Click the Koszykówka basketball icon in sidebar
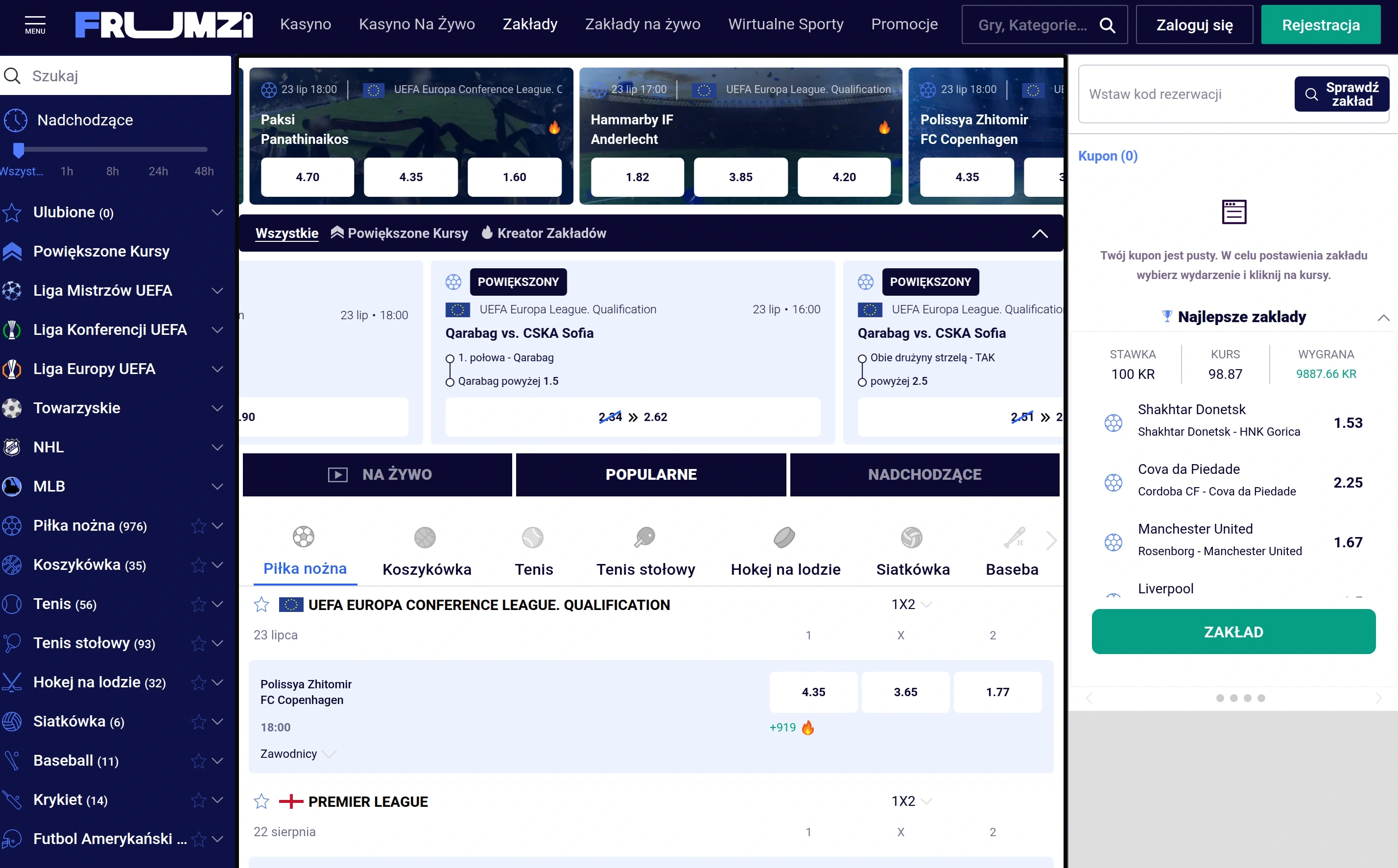This screenshot has width=1398, height=868. click(x=12, y=565)
